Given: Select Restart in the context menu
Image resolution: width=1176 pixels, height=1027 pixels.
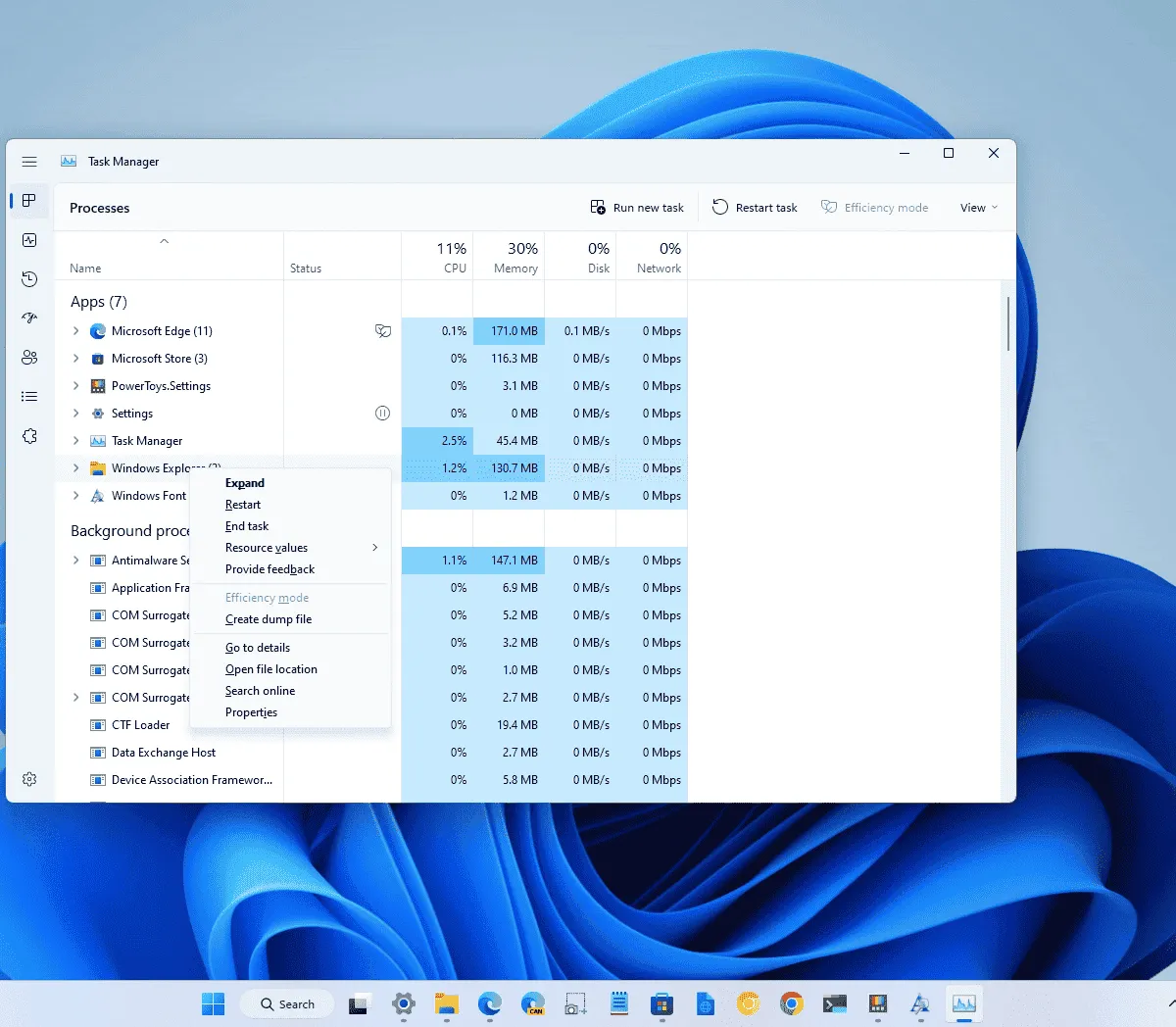Looking at the screenshot, I should 243,505.
